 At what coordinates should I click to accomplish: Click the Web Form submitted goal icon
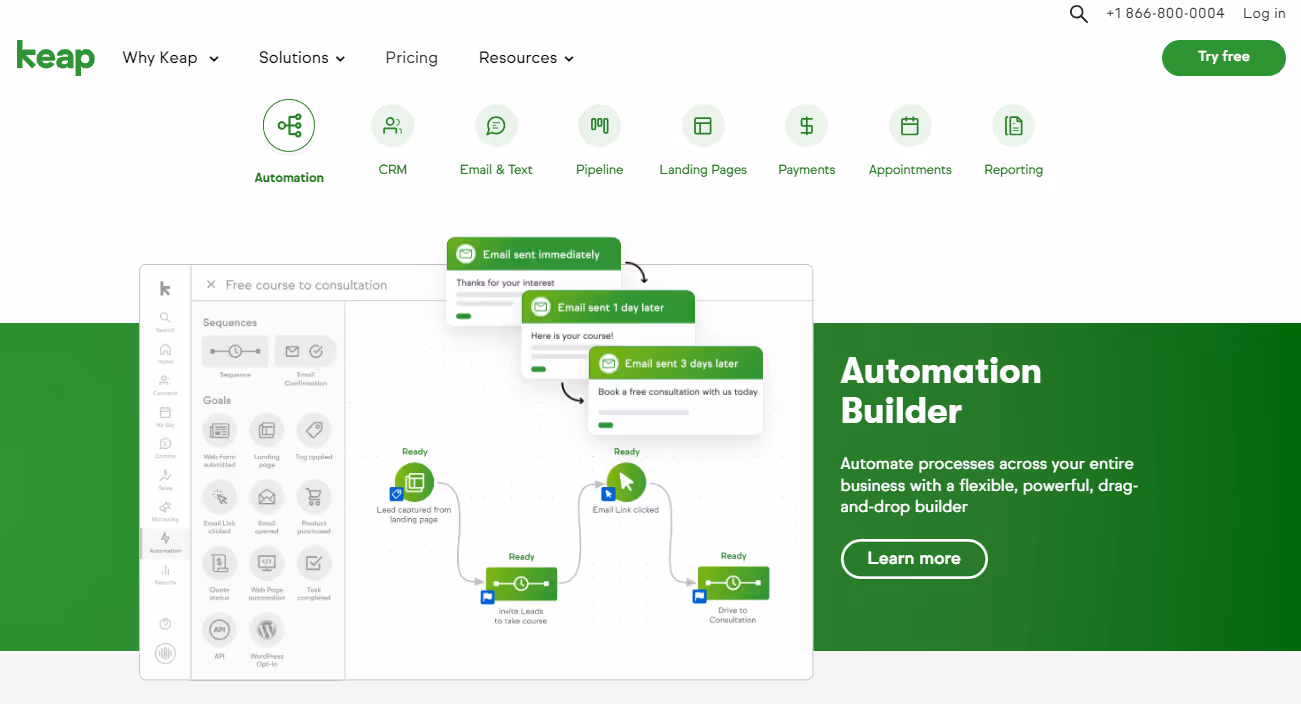tap(220, 431)
